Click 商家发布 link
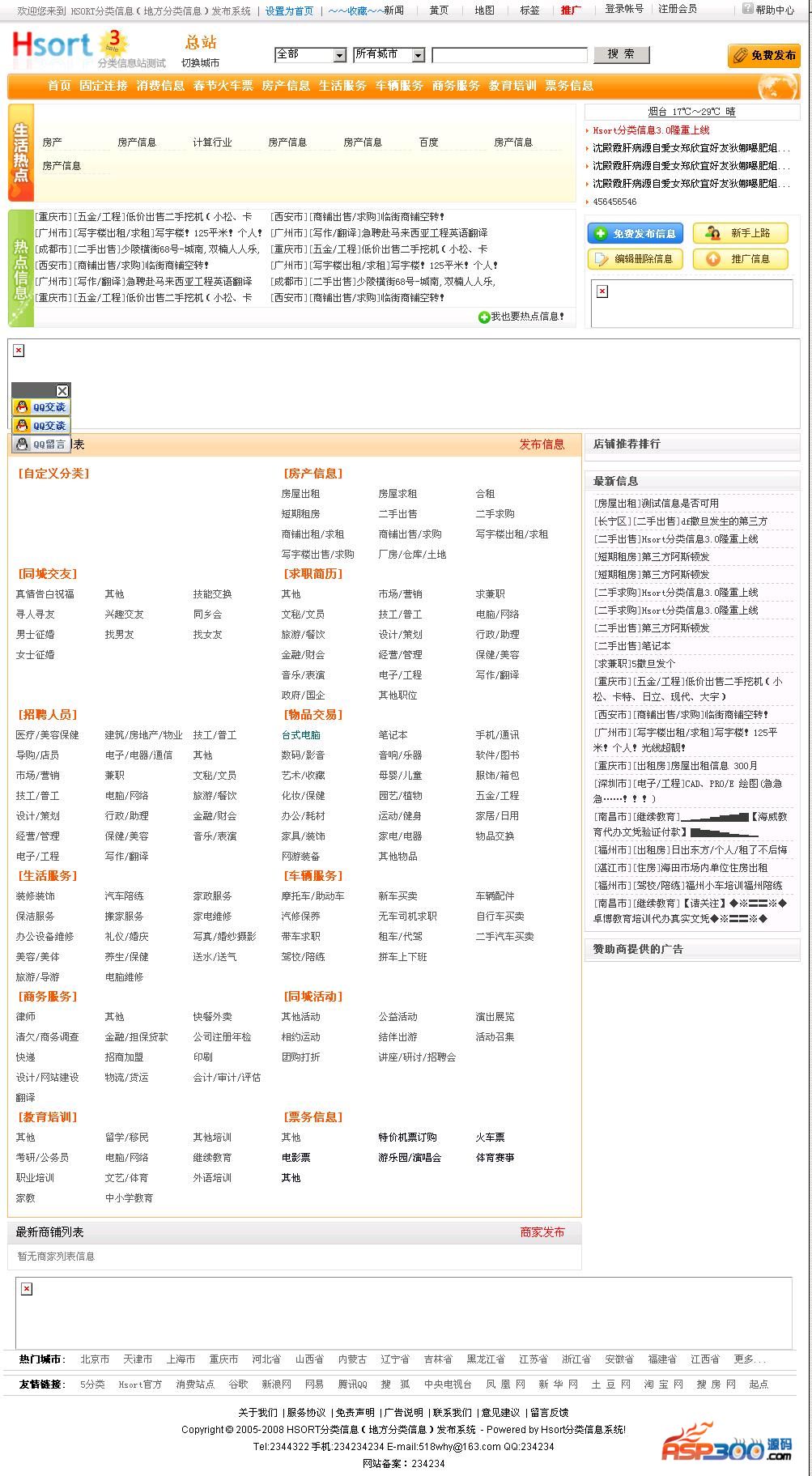812x1476 pixels. 542,1232
